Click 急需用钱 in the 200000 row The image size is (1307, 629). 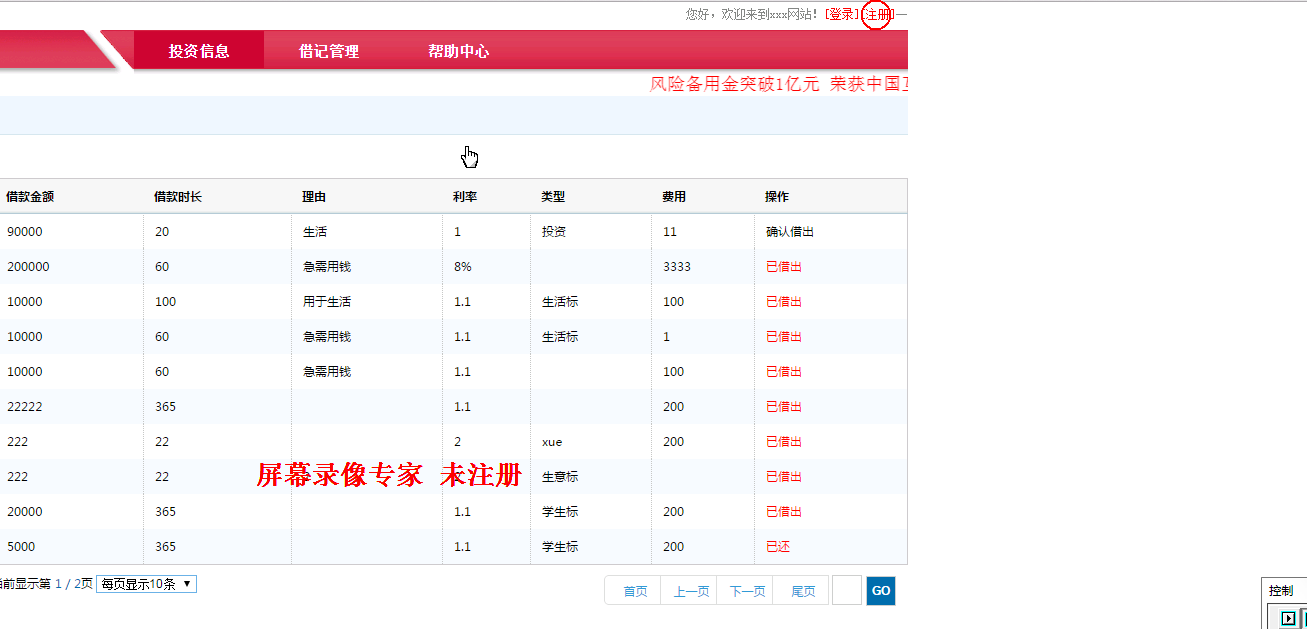coord(327,267)
